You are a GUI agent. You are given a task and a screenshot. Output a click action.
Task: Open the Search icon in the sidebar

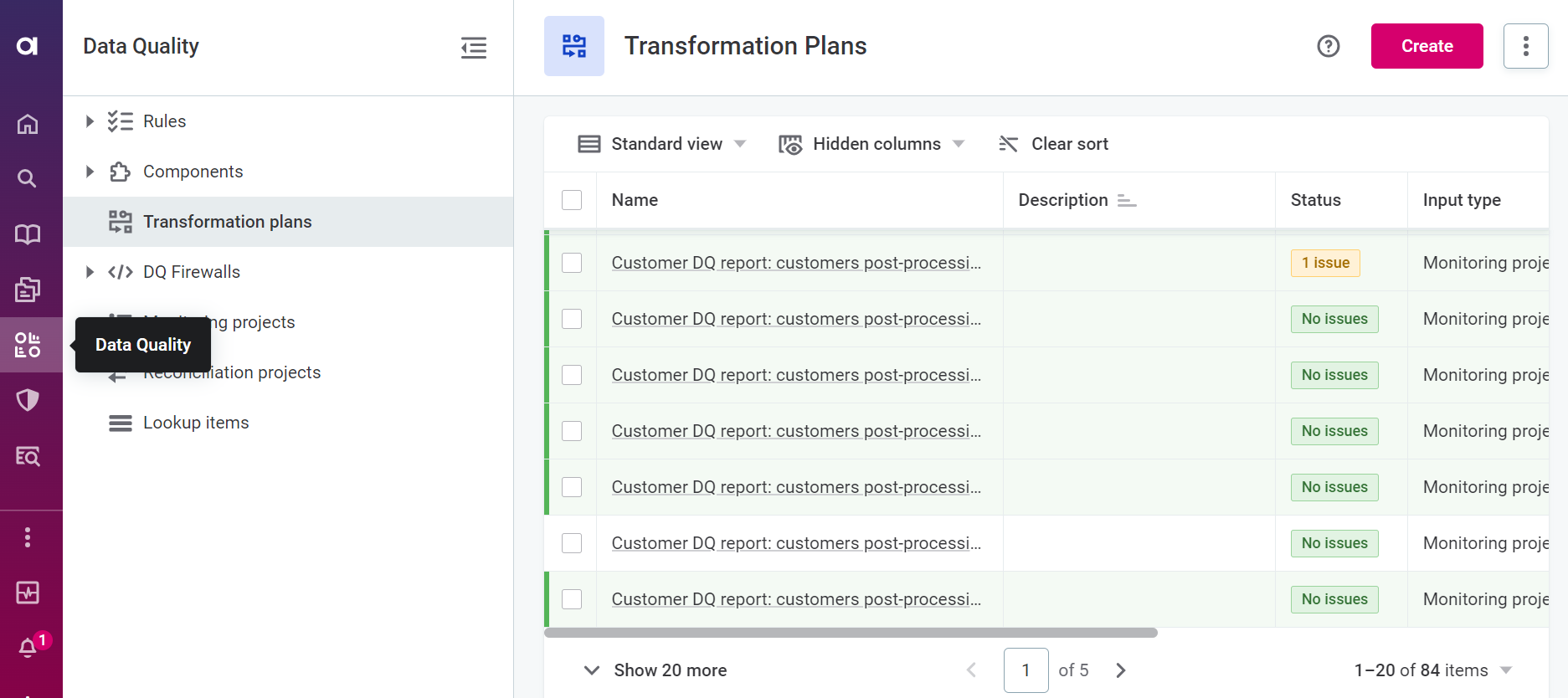tap(28, 178)
